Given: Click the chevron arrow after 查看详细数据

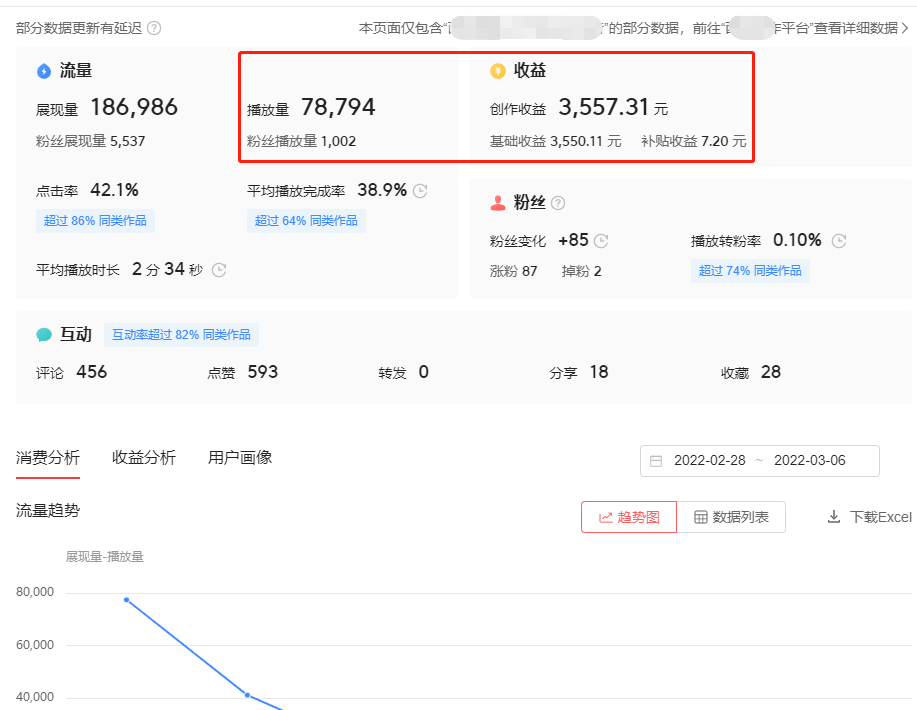Looking at the screenshot, I should pos(905,28).
